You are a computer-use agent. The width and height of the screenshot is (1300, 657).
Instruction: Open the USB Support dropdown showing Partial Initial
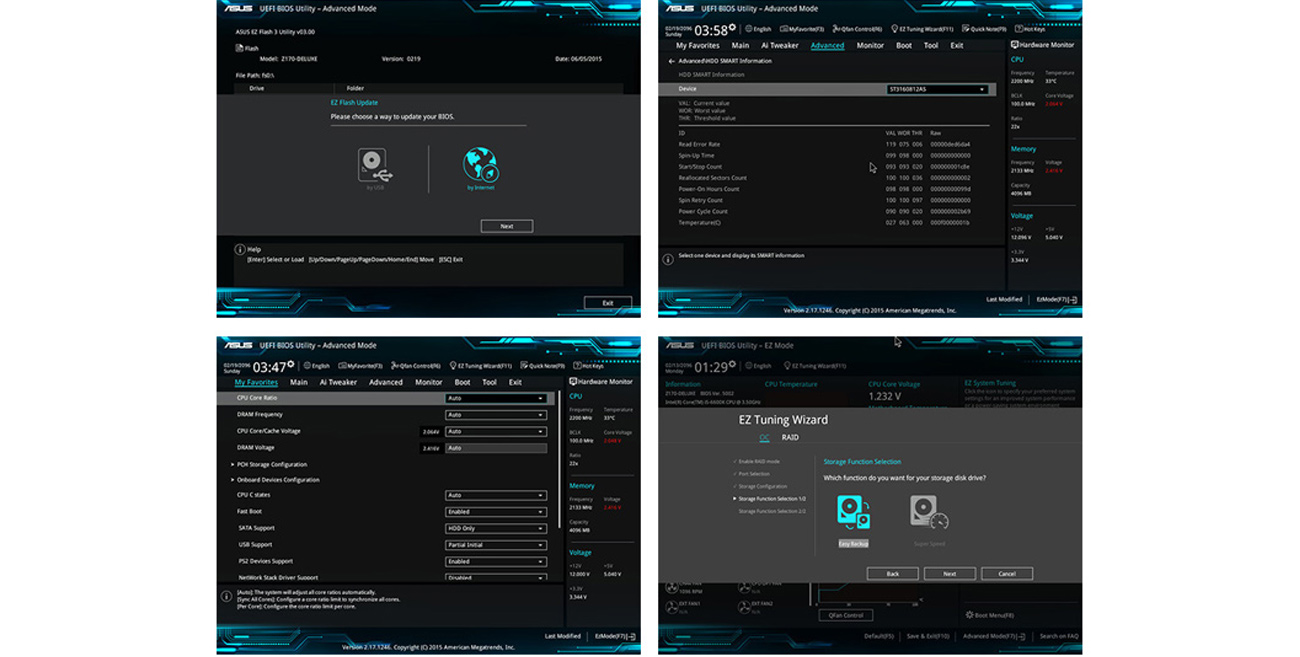pyautogui.click(x=496, y=545)
